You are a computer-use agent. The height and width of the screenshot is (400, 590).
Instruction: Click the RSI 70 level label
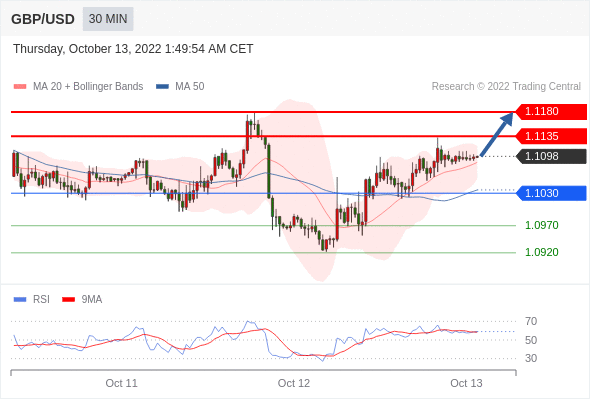[x=531, y=321]
